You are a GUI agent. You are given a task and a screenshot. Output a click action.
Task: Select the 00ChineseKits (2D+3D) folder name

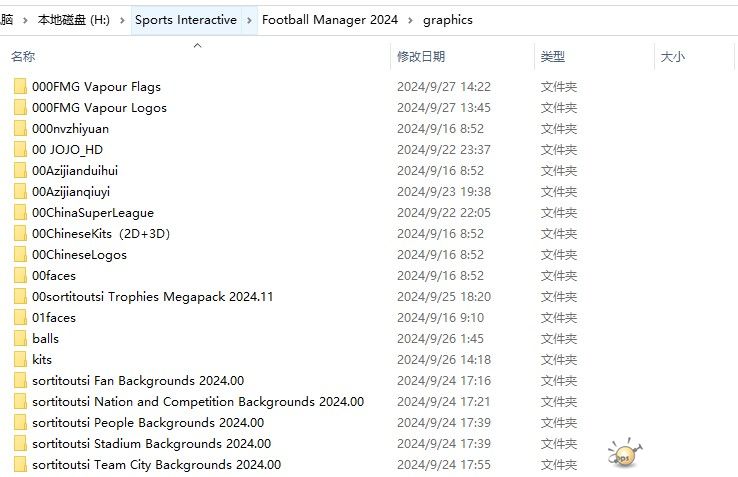click(101, 234)
